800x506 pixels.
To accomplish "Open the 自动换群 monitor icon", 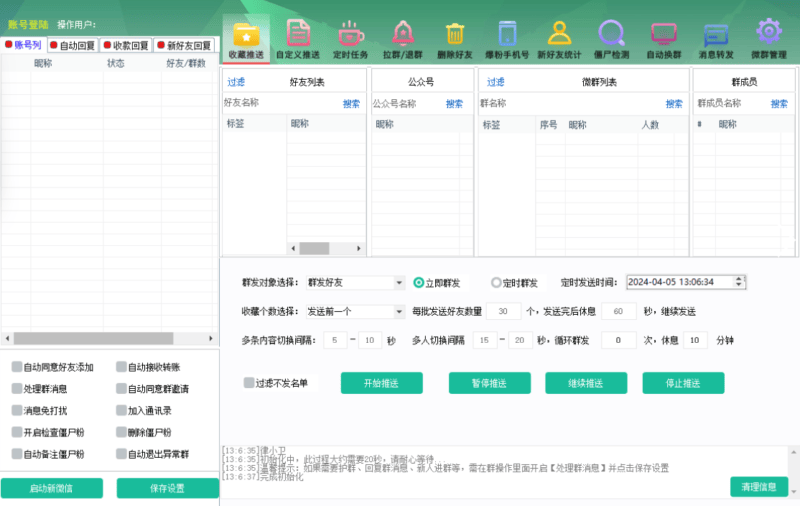I will pyautogui.click(x=664, y=40).
